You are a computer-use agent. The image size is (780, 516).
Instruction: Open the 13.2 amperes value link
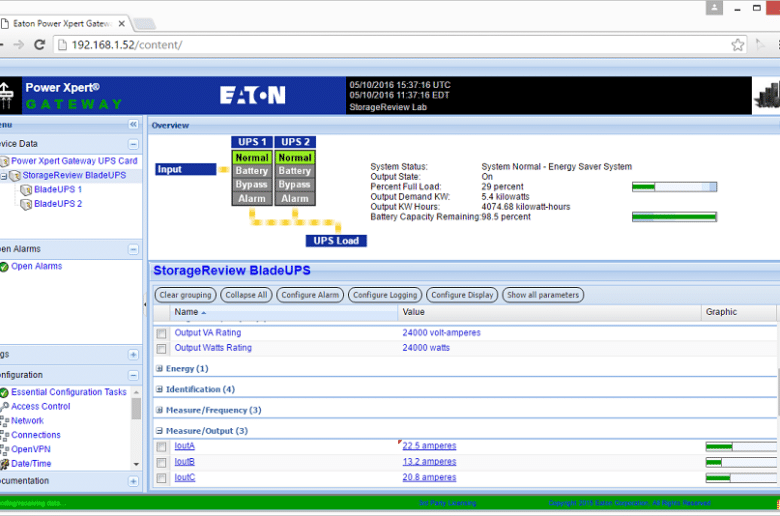point(429,462)
